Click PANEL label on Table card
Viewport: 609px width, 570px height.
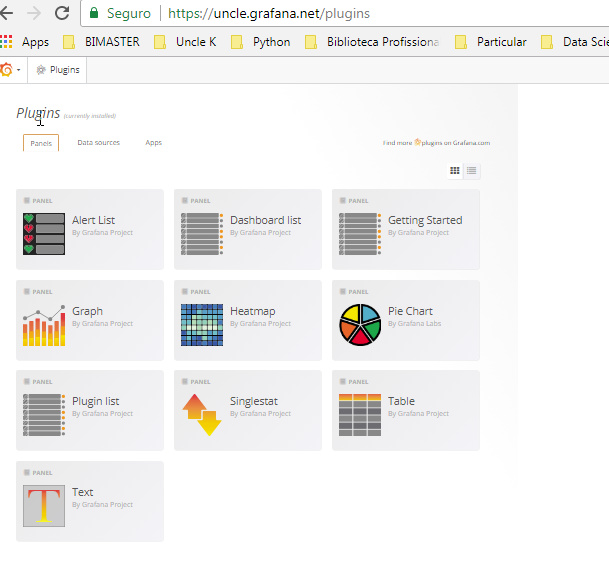click(358, 382)
